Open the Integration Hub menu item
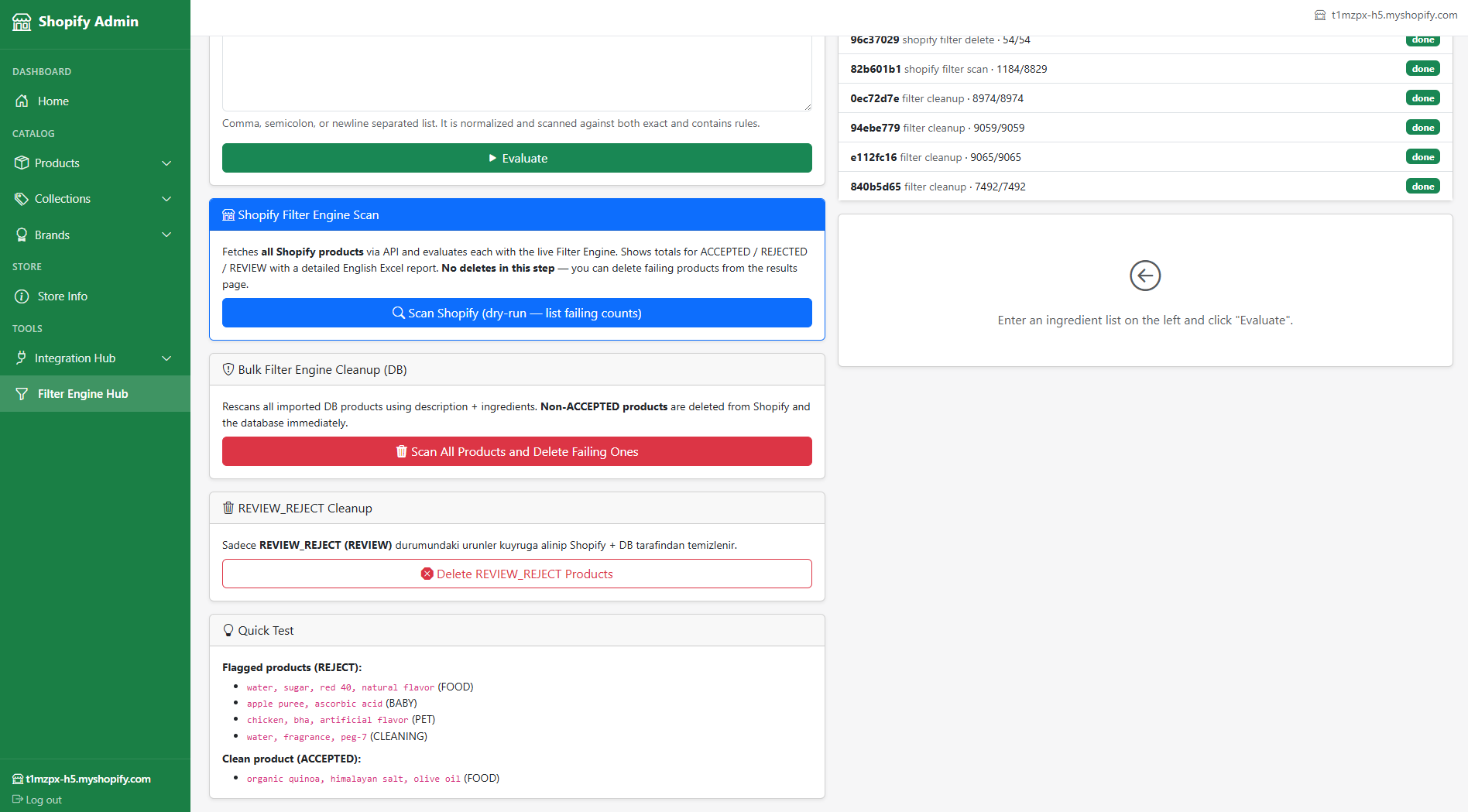 [95, 358]
